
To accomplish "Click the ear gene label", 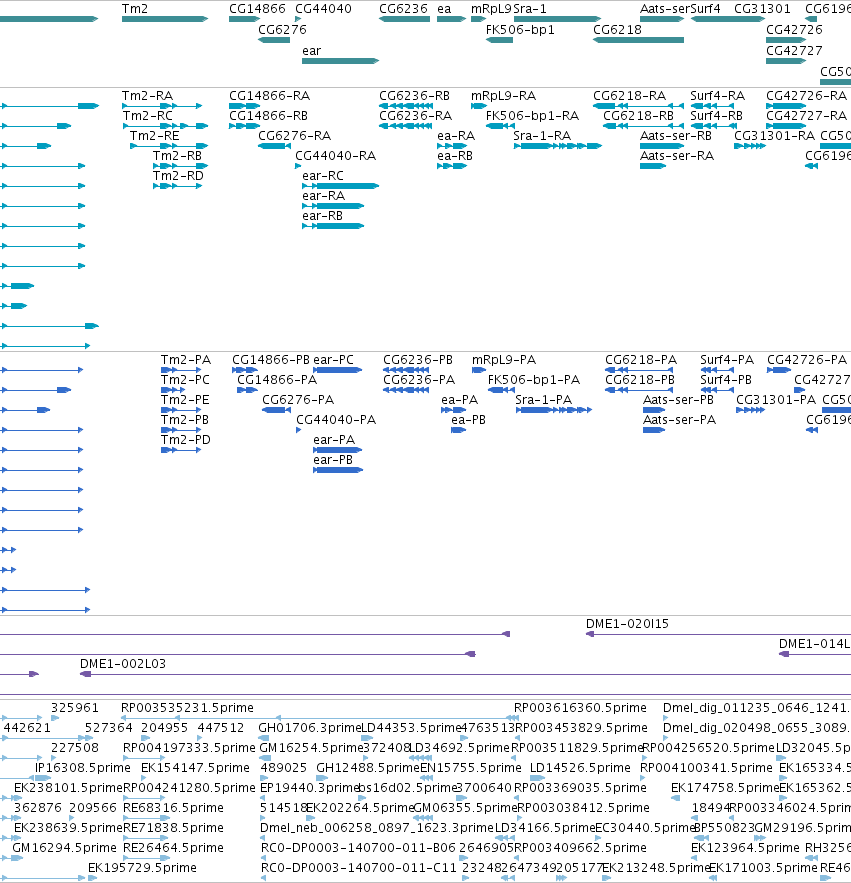I will pos(311,51).
